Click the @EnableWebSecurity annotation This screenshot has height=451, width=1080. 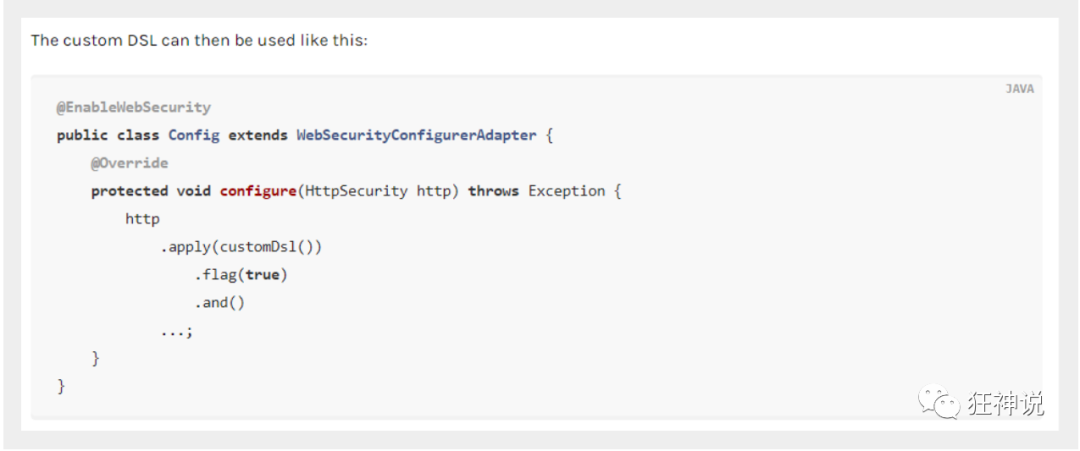(x=134, y=107)
